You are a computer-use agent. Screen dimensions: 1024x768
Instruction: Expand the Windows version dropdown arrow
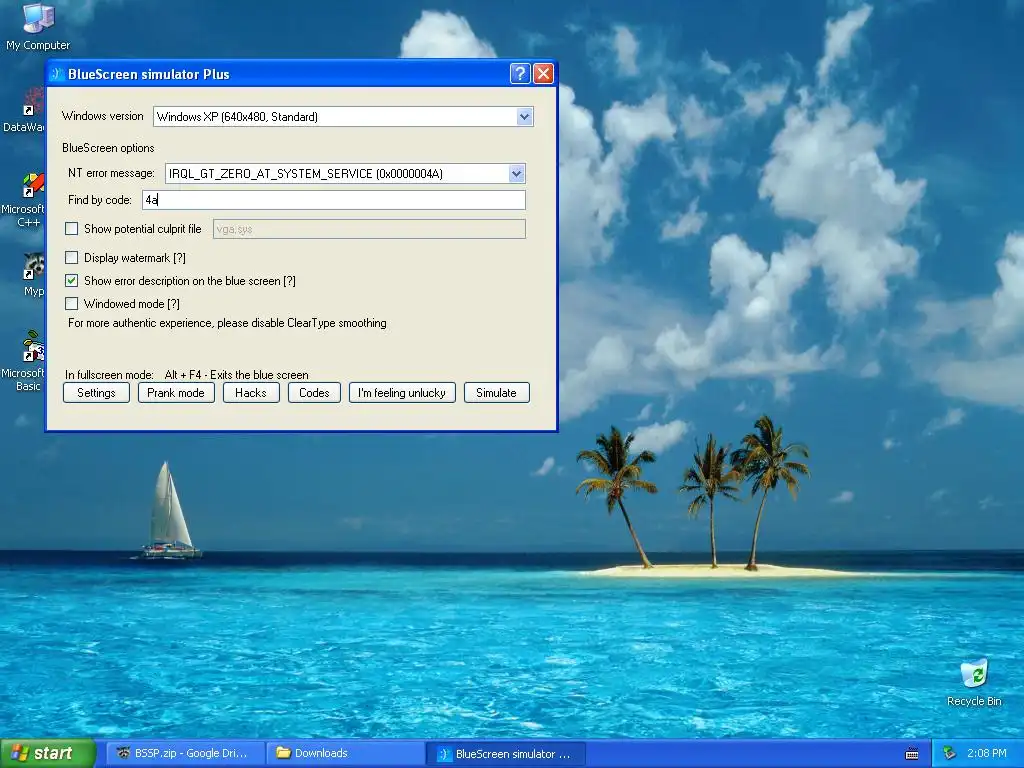(x=524, y=117)
